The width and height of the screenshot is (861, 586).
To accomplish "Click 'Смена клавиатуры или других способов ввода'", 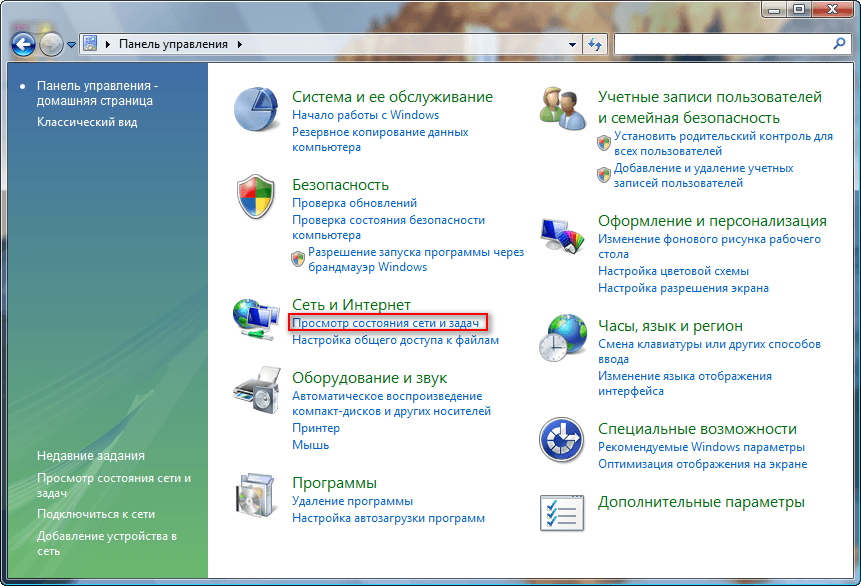I will (709, 351).
